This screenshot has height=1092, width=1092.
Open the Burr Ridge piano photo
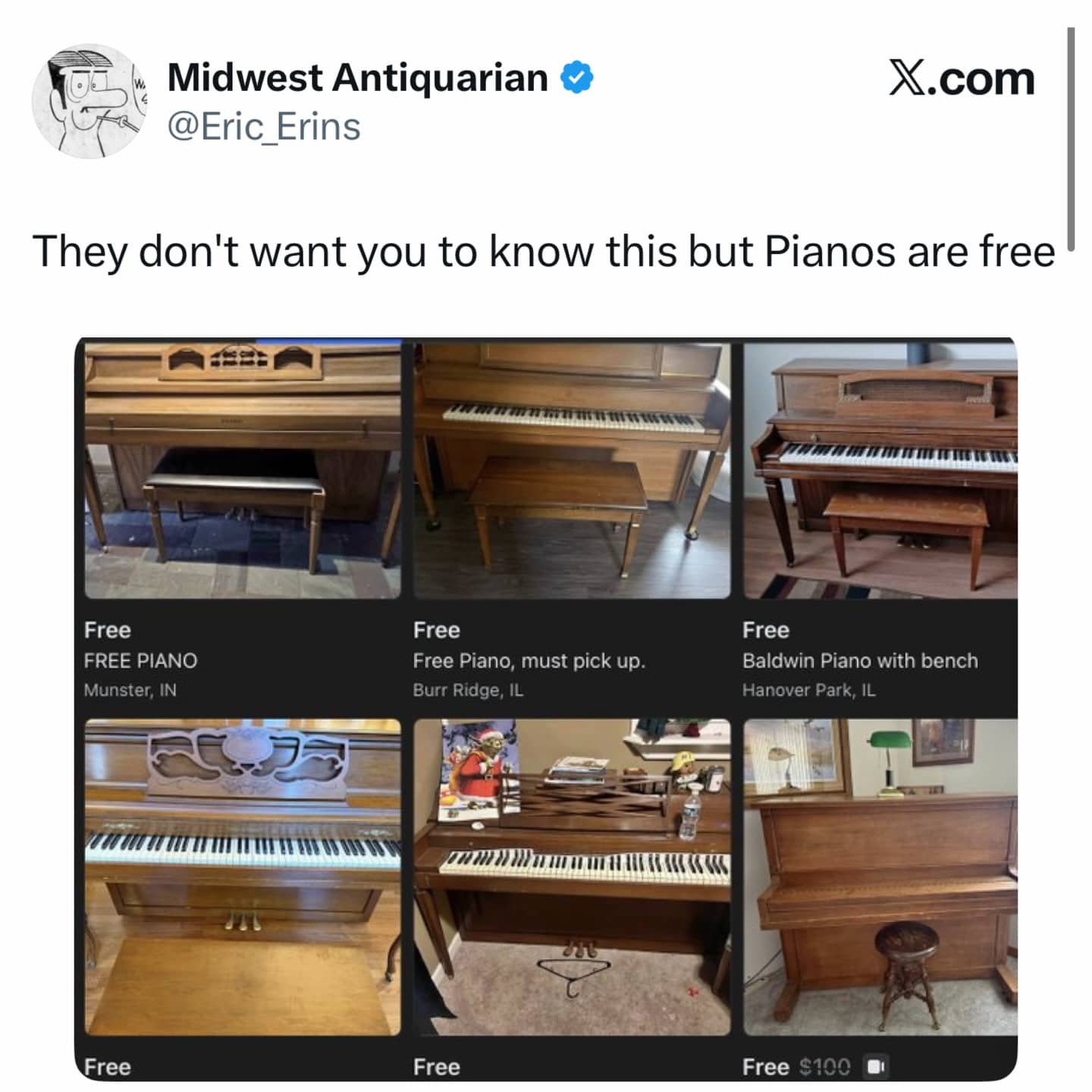pos(572,469)
